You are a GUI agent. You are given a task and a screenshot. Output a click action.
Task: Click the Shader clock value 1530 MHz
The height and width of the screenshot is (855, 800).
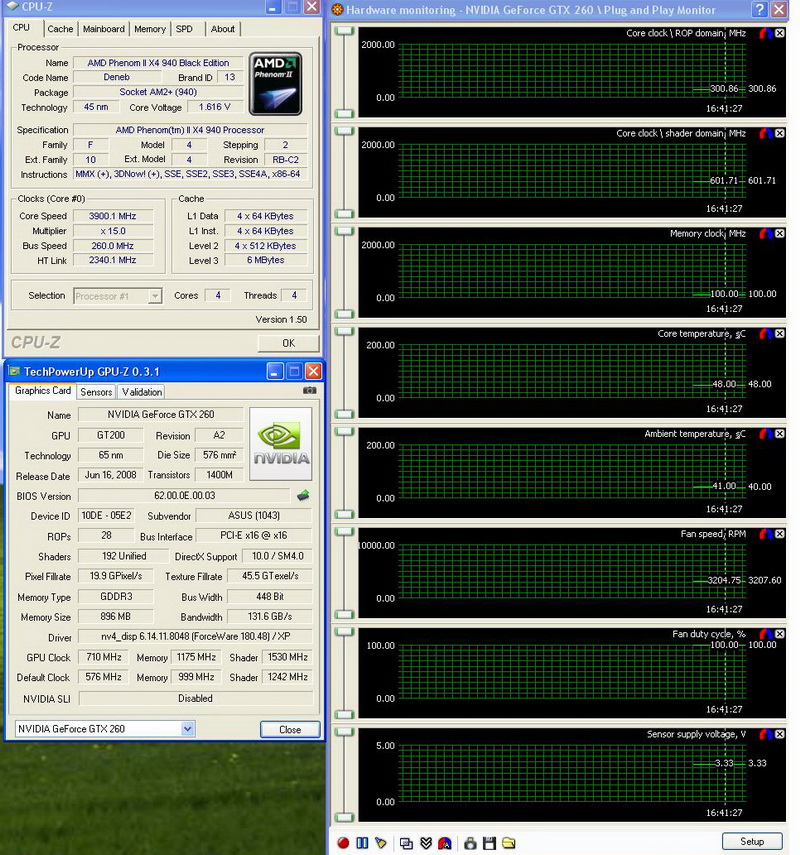click(287, 657)
